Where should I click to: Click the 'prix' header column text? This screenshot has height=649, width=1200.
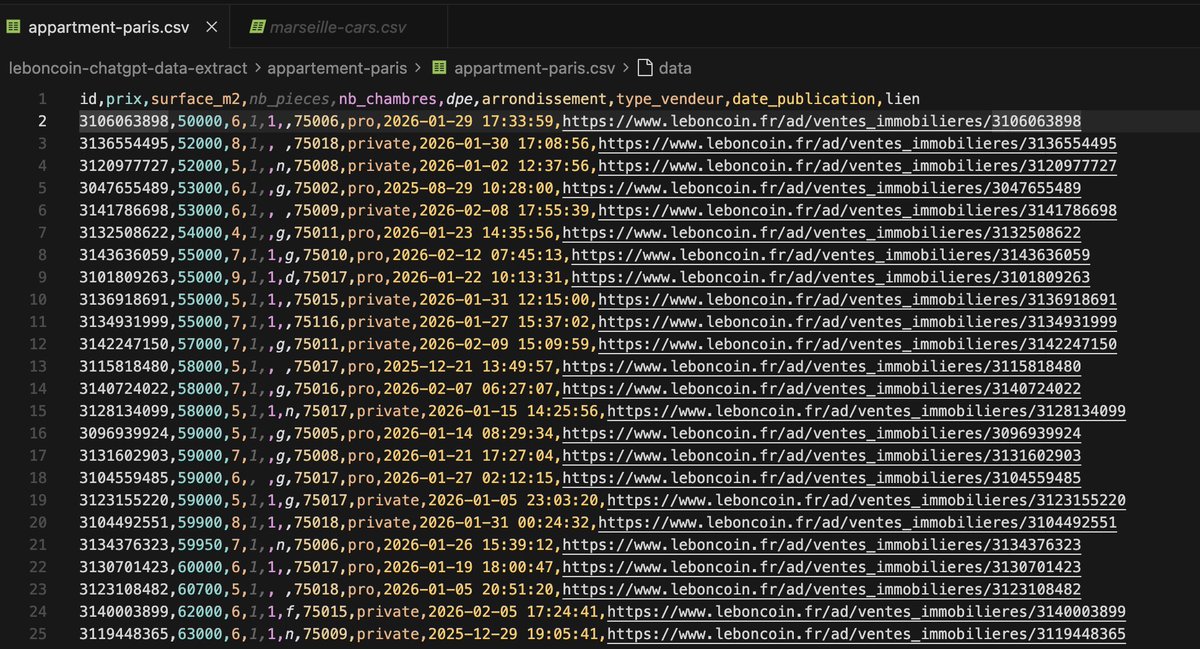pos(124,99)
